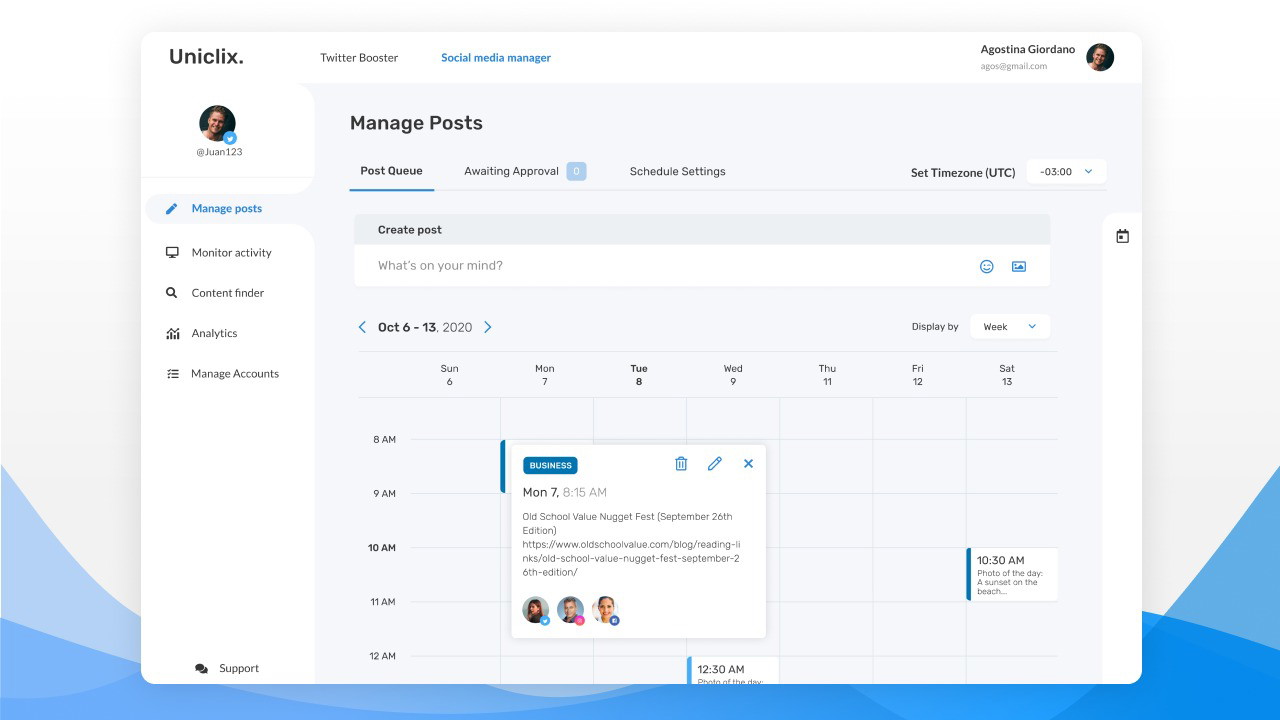Open Monitor activity in sidebar
1280x720 pixels.
[231, 253]
